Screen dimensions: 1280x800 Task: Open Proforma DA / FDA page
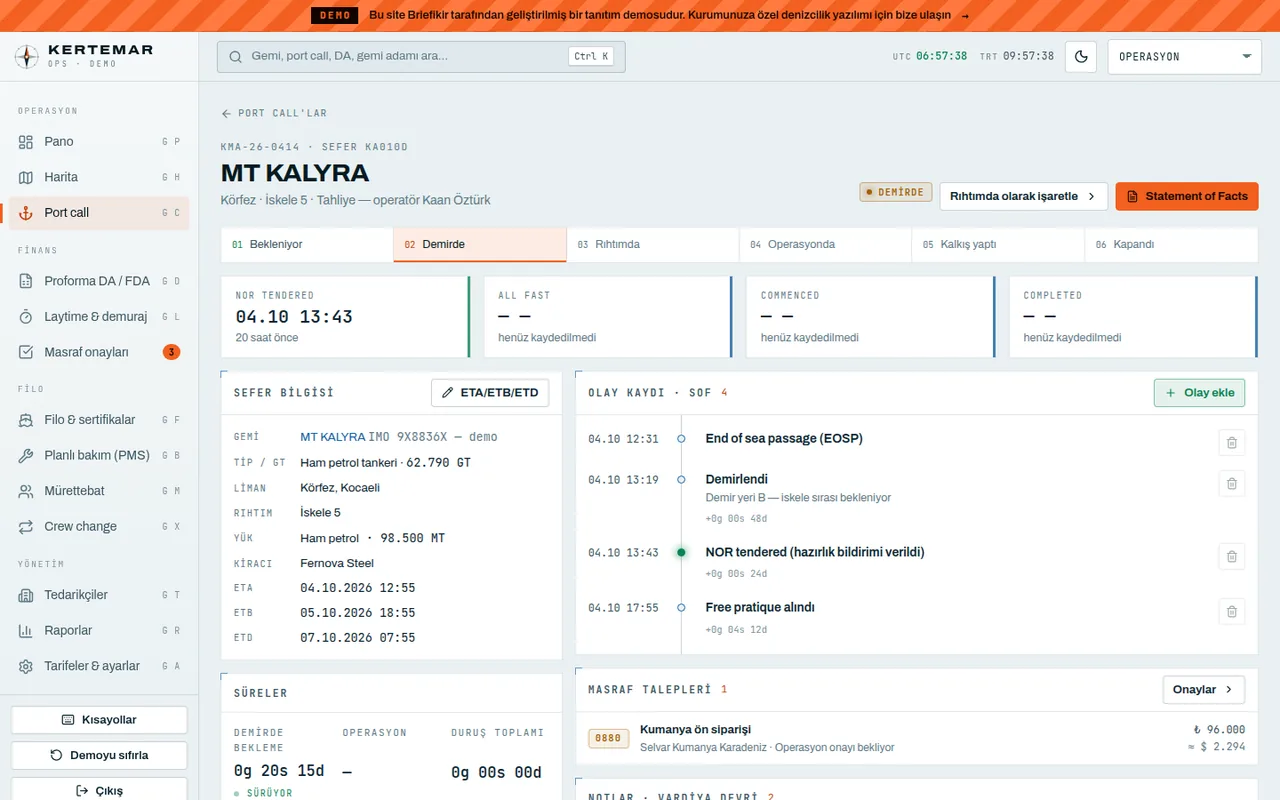click(x=99, y=281)
